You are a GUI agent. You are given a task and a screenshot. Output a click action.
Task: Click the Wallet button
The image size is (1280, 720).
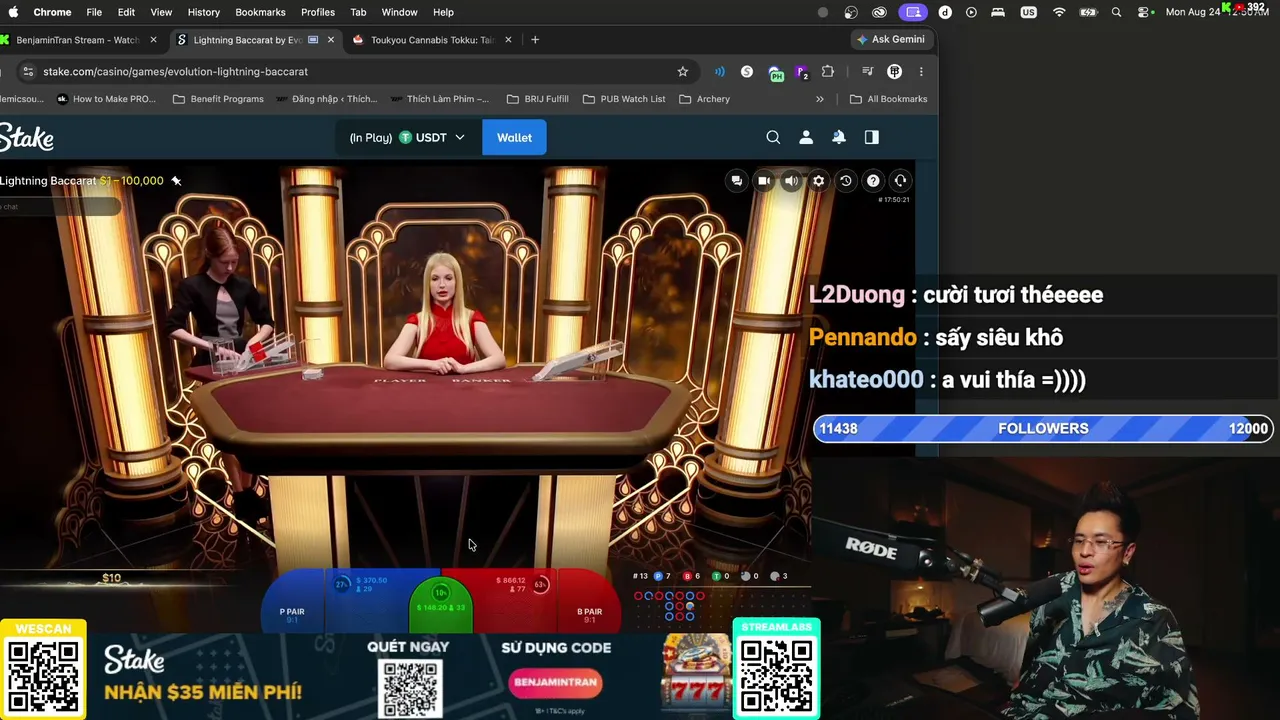pos(514,137)
